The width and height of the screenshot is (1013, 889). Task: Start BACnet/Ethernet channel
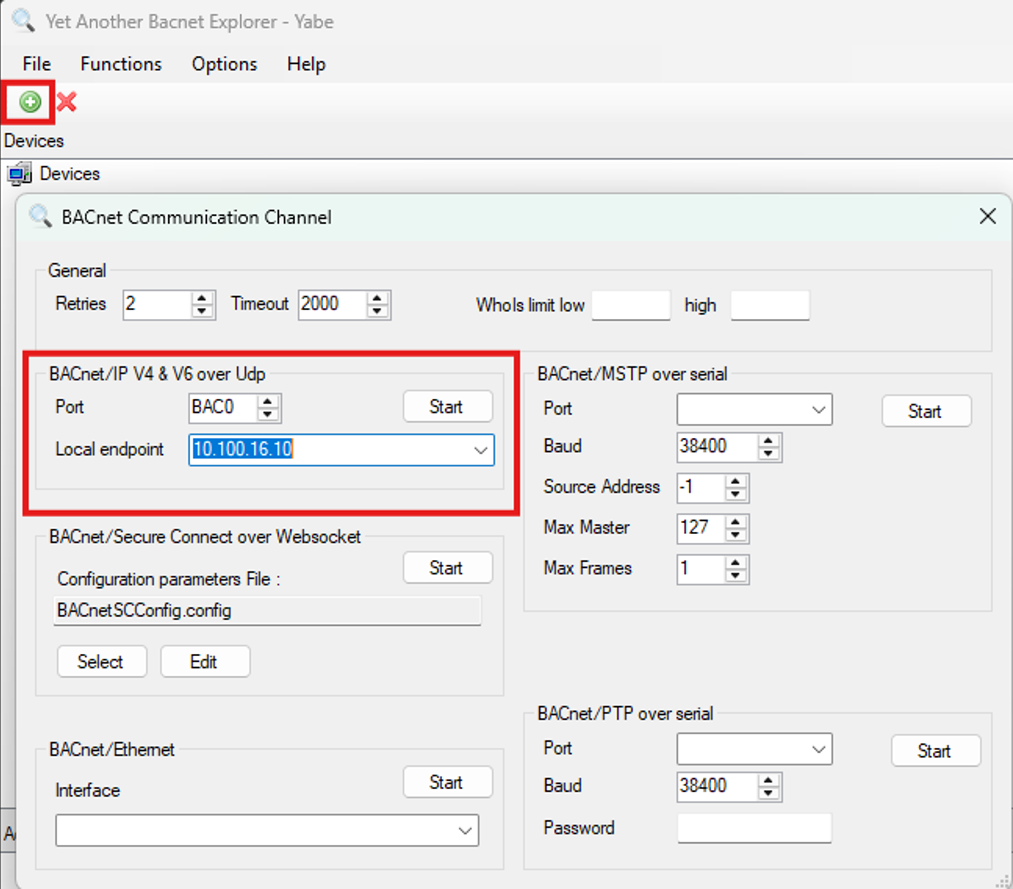[447, 782]
